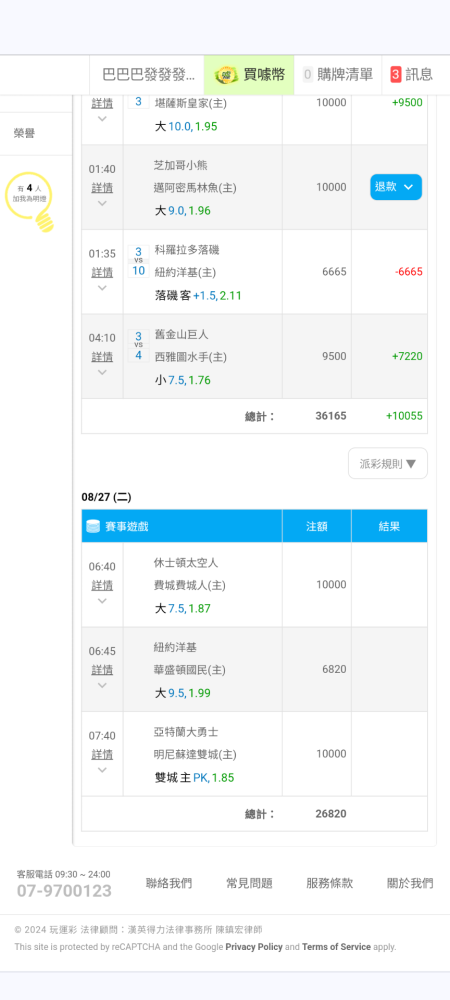Click the 購牌清單 zero count badge
Screen dimensions: 450x1000
[x=308, y=75]
